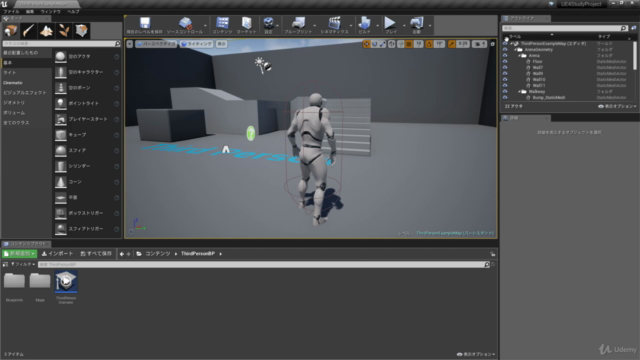Click the Cinematics (シネマティクス) toolbar icon
Image resolution: width=640 pixels, height=360 pixels.
tap(335, 23)
